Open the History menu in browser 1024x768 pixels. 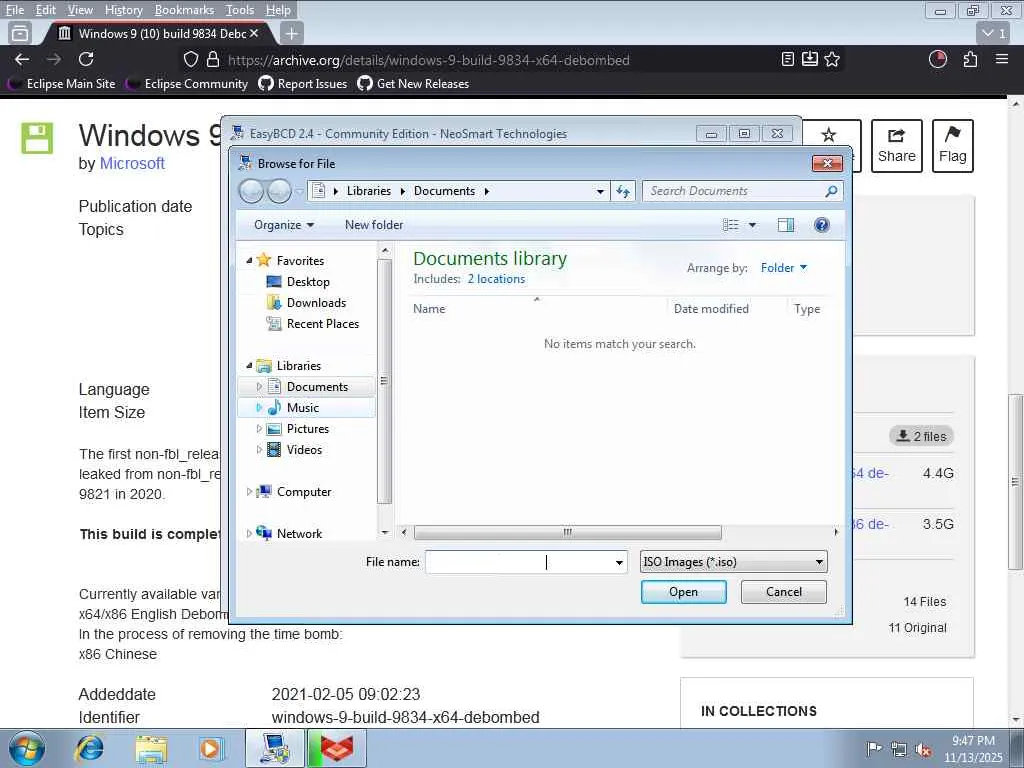123,10
